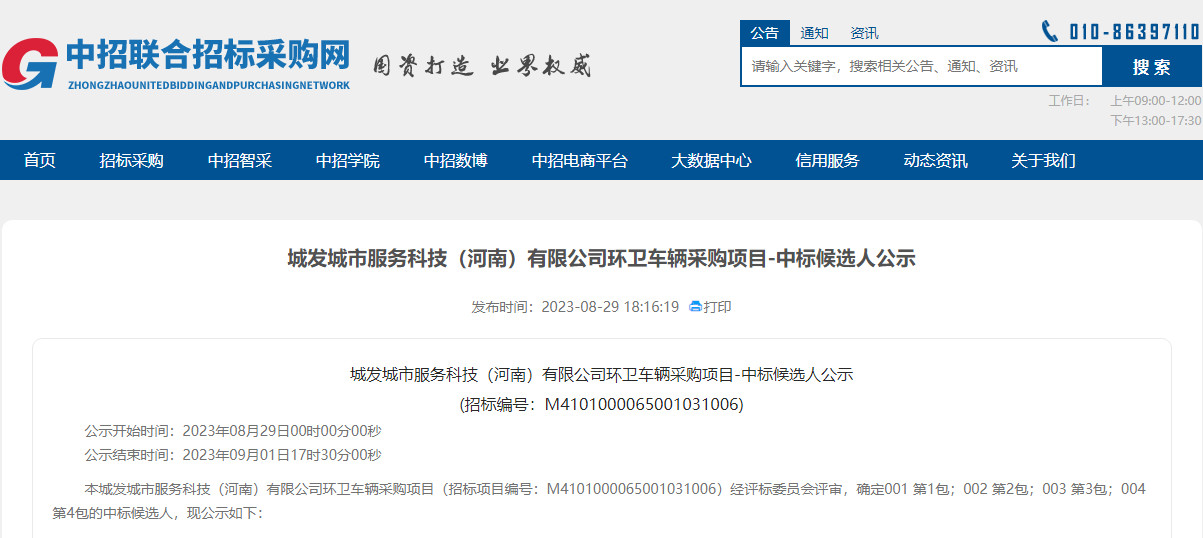The height and width of the screenshot is (538, 1203).
Task: Click the paragraph starting 本城发城市服务科技
Action: pos(599,501)
